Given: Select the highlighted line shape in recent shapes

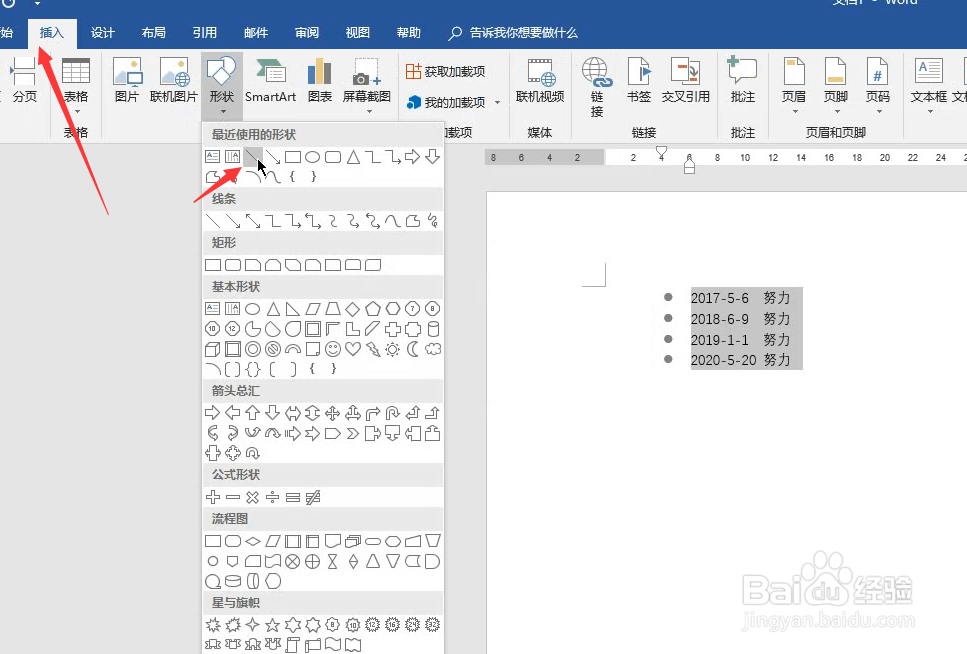Looking at the screenshot, I should click(x=253, y=157).
